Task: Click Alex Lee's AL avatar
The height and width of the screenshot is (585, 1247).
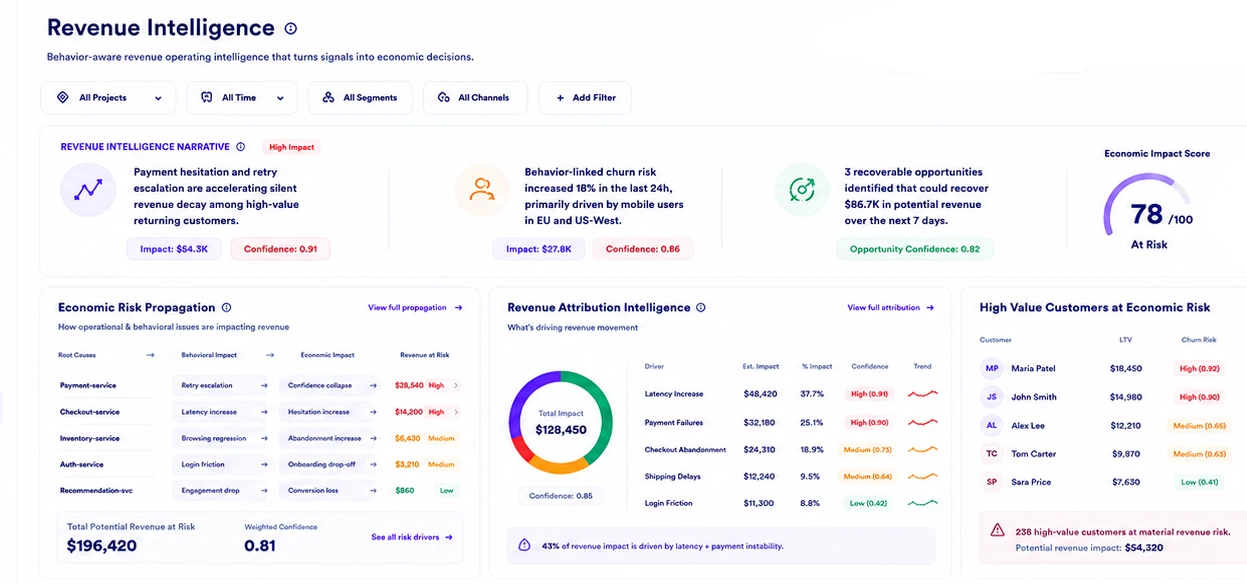Action: click(992, 425)
